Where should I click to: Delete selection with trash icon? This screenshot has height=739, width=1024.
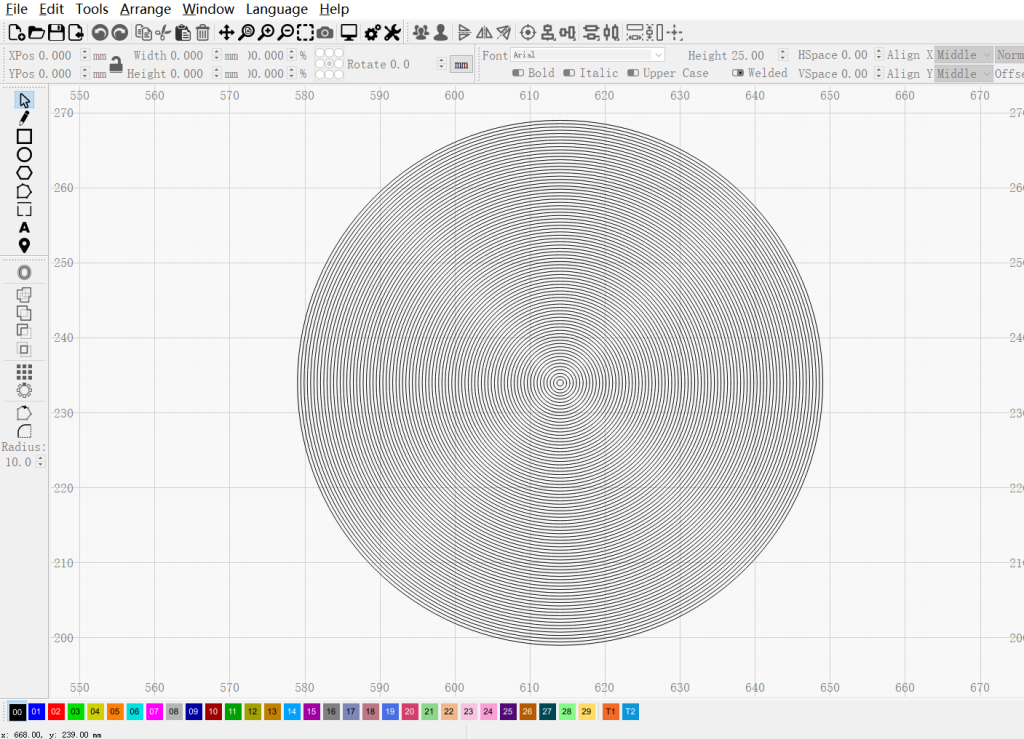(202, 33)
